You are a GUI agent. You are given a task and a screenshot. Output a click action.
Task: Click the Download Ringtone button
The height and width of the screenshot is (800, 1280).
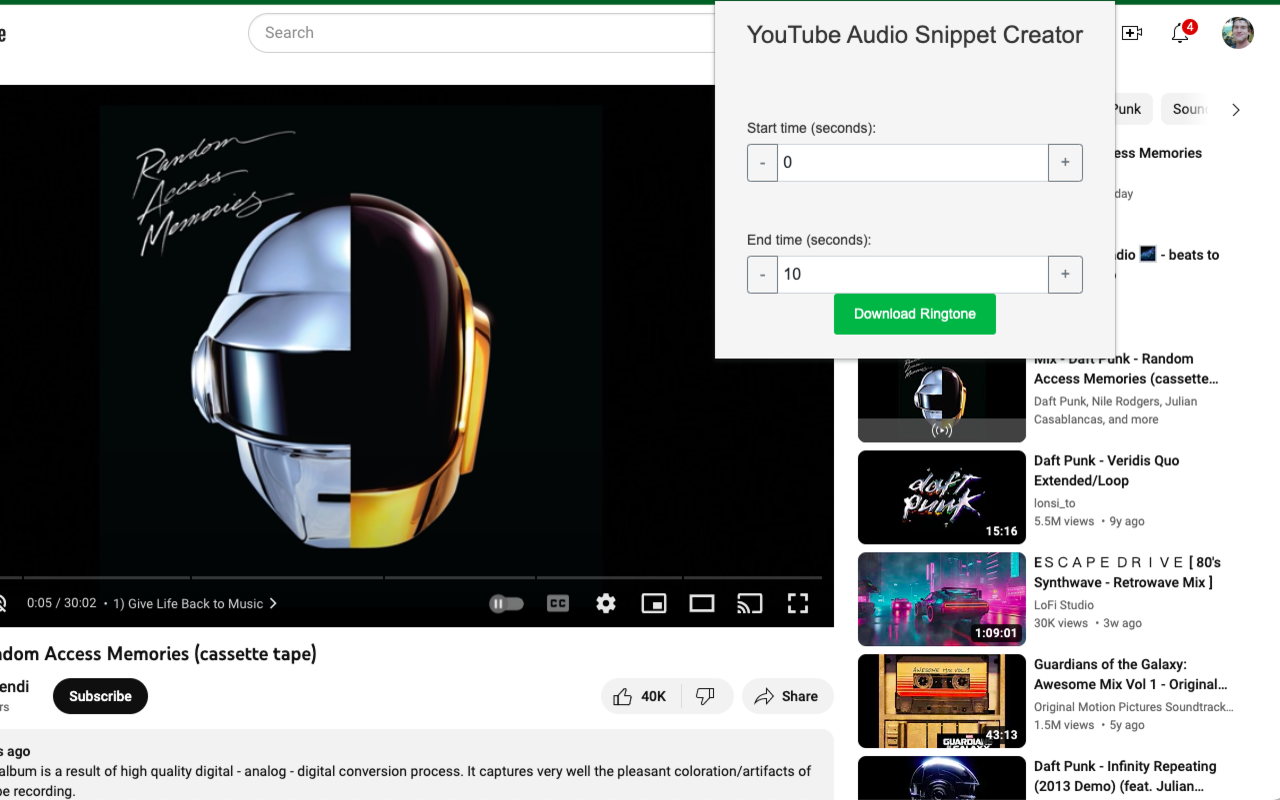(914, 314)
